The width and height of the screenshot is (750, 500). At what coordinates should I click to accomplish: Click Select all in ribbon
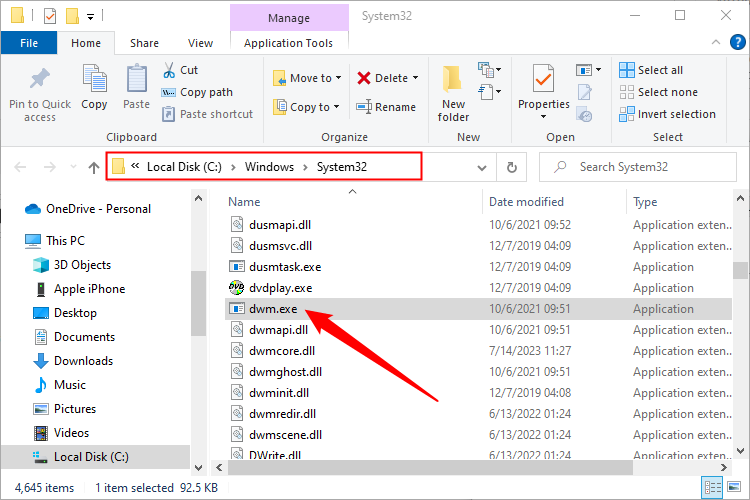tap(651, 70)
